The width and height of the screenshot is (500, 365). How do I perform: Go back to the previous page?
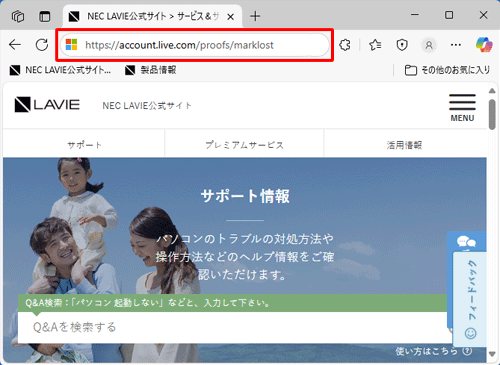click(15, 45)
